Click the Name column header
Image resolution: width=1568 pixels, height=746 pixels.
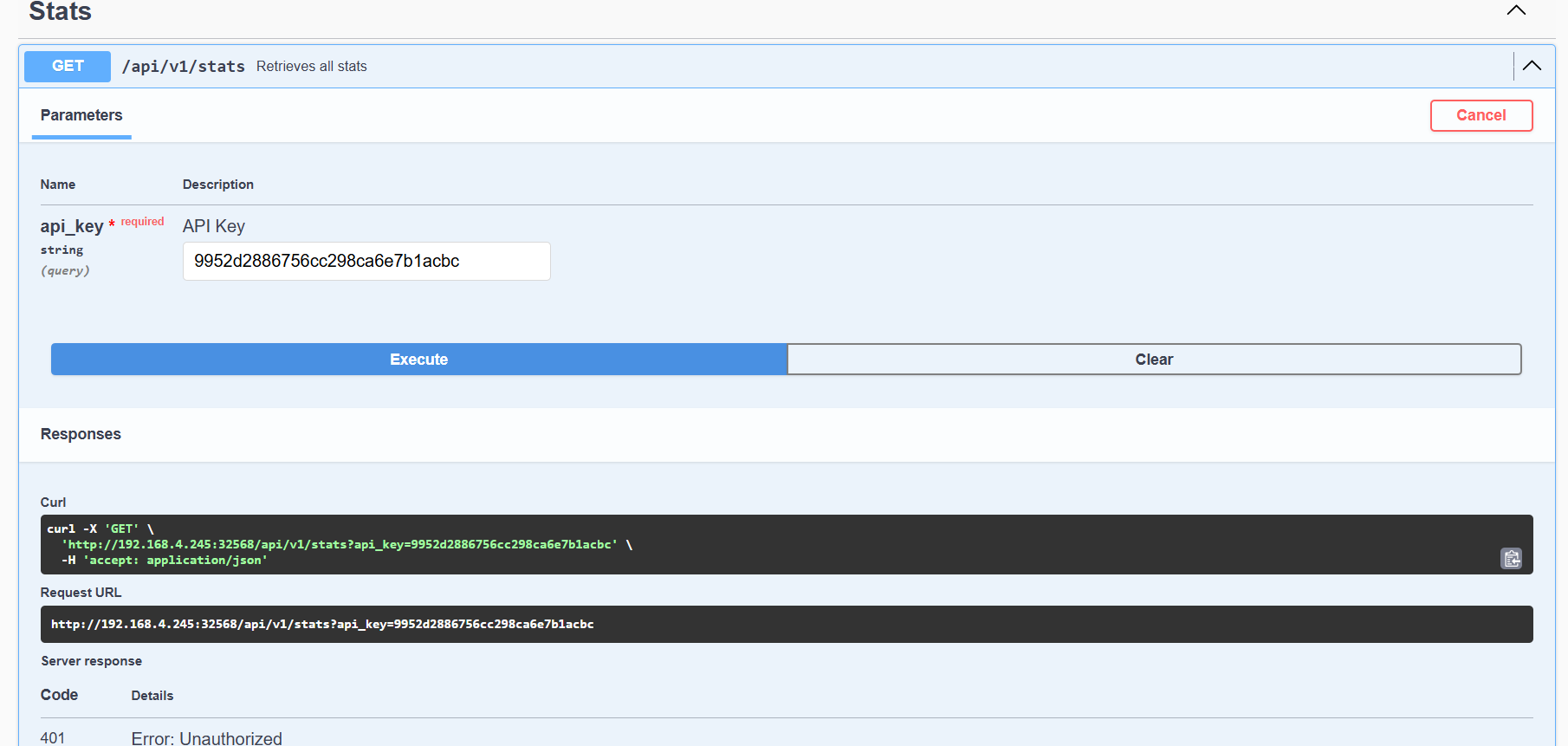point(58,185)
